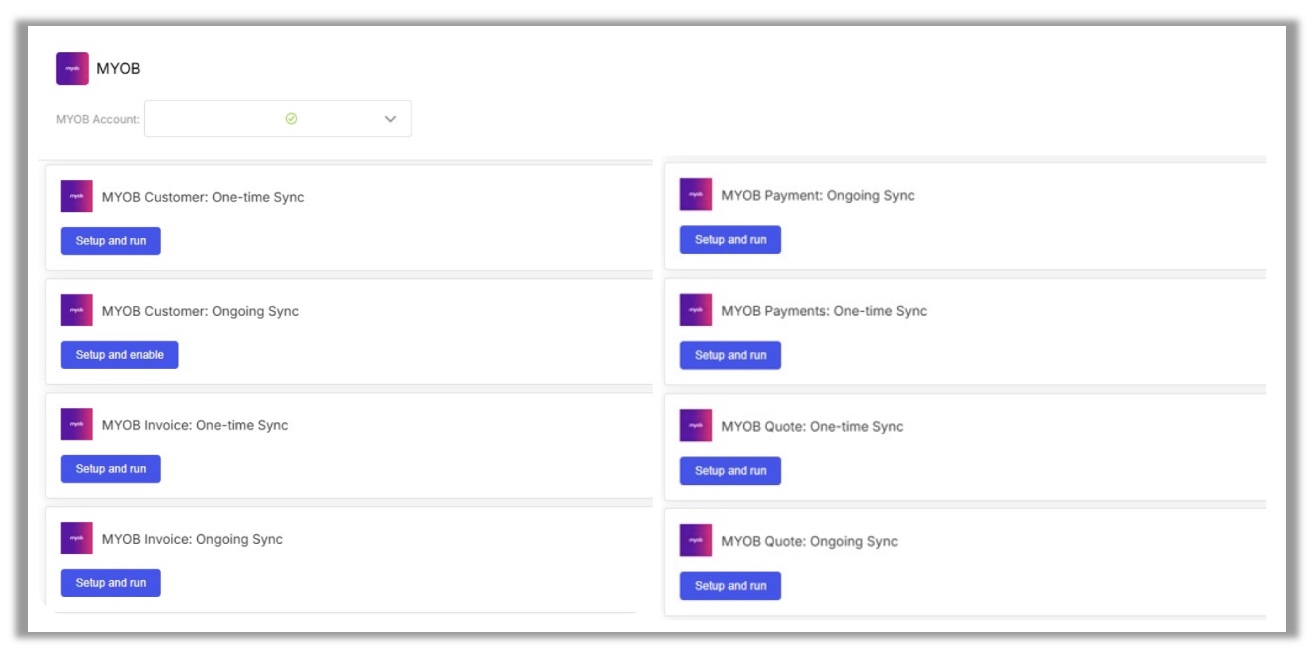Click MYOB icon beside Quote: Ongoing Sync
Screen dimensions: 1316x660
(696, 540)
